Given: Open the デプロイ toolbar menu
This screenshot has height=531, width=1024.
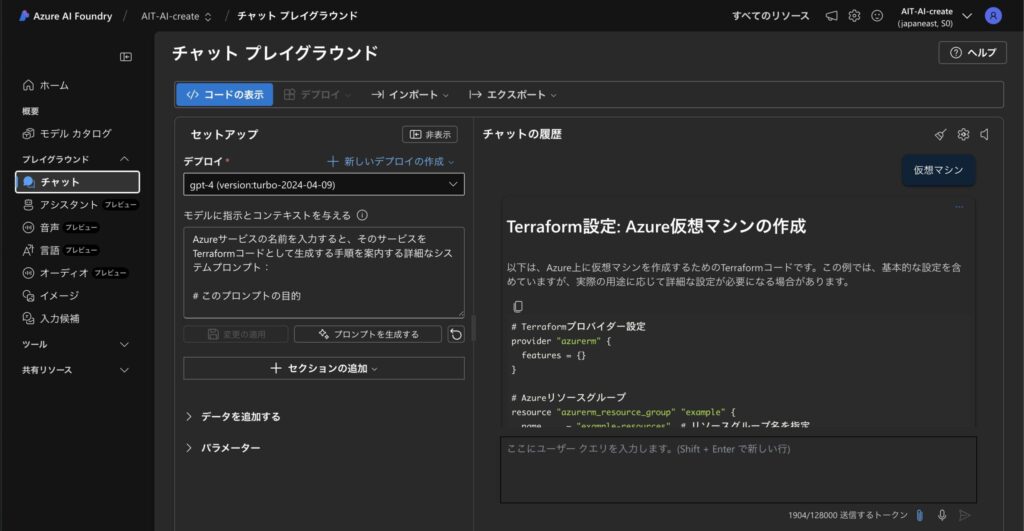Looking at the screenshot, I should pos(317,95).
